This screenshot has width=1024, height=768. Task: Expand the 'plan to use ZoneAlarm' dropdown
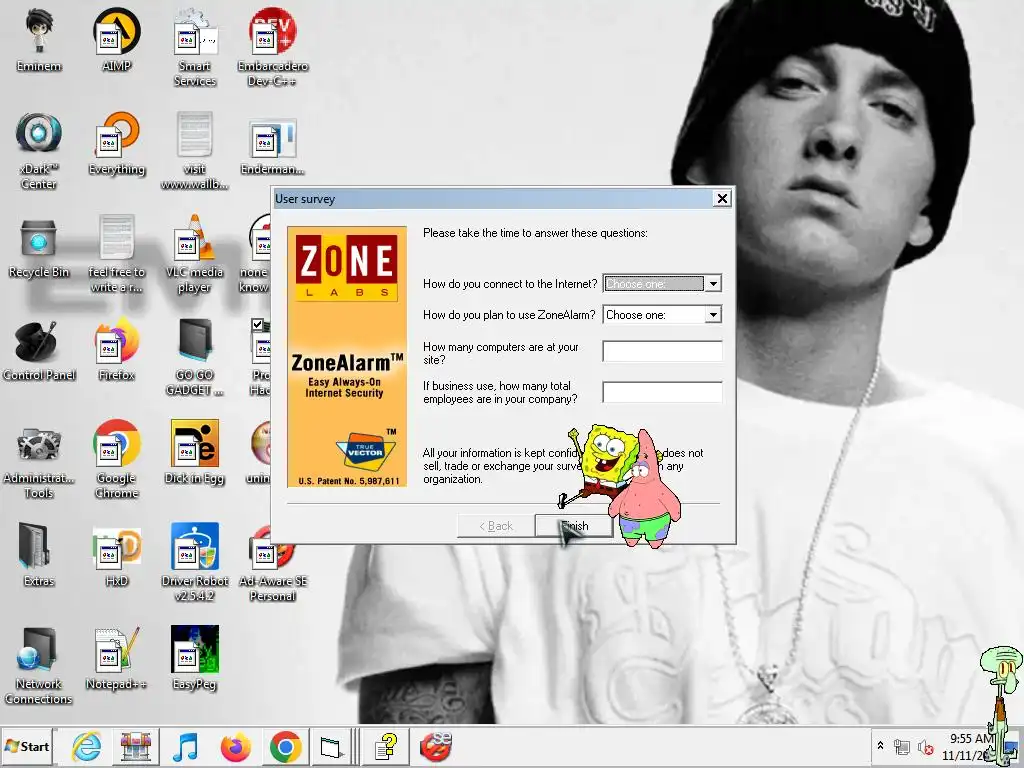click(x=713, y=315)
